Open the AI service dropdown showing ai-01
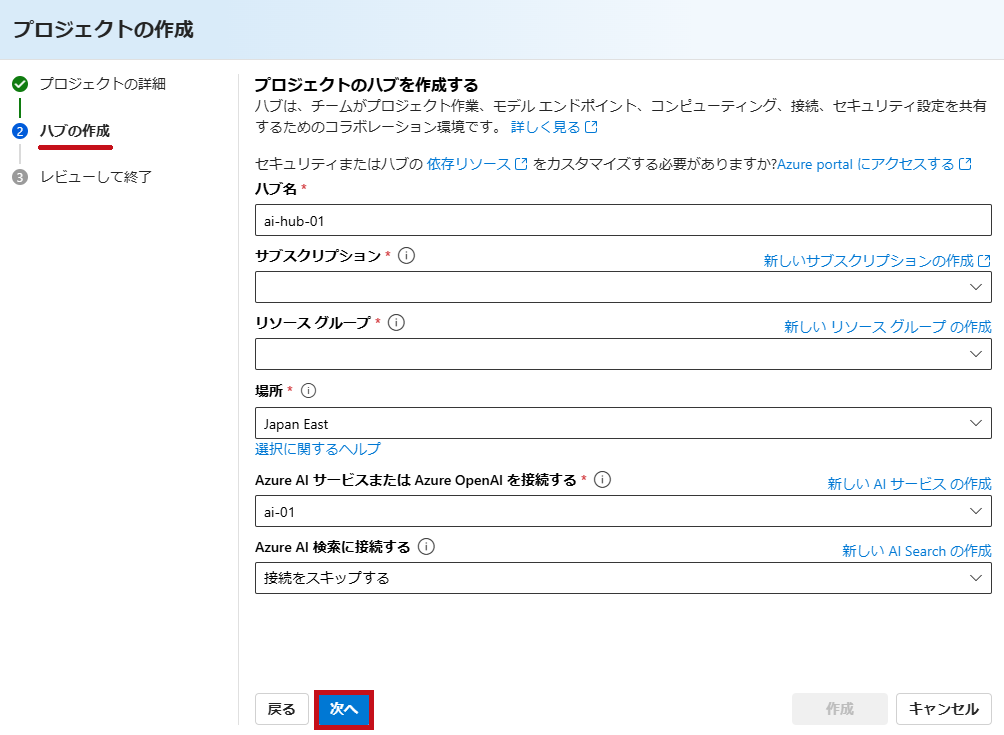Viewport: 1004px width, 735px height. [x=623, y=511]
